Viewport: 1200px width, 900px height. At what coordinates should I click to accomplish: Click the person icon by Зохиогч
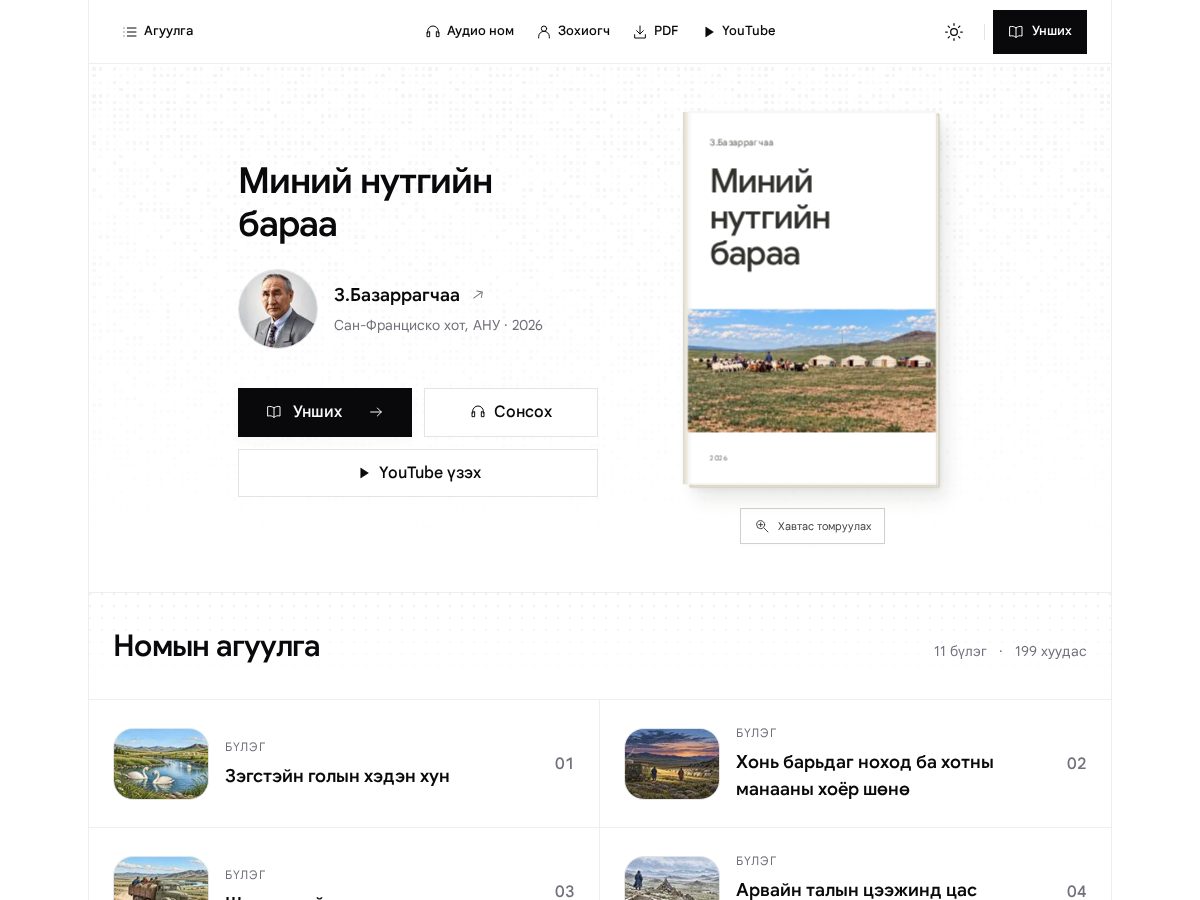pos(544,32)
